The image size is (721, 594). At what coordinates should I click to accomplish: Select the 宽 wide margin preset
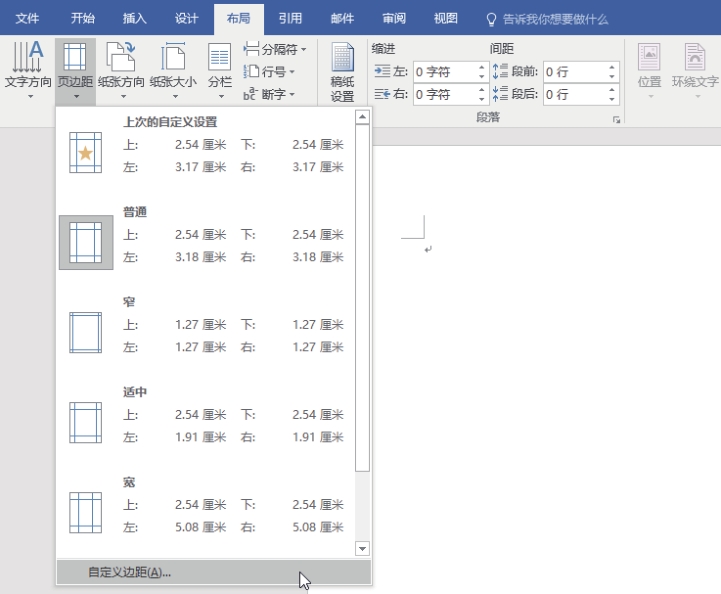[x=206, y=513]
